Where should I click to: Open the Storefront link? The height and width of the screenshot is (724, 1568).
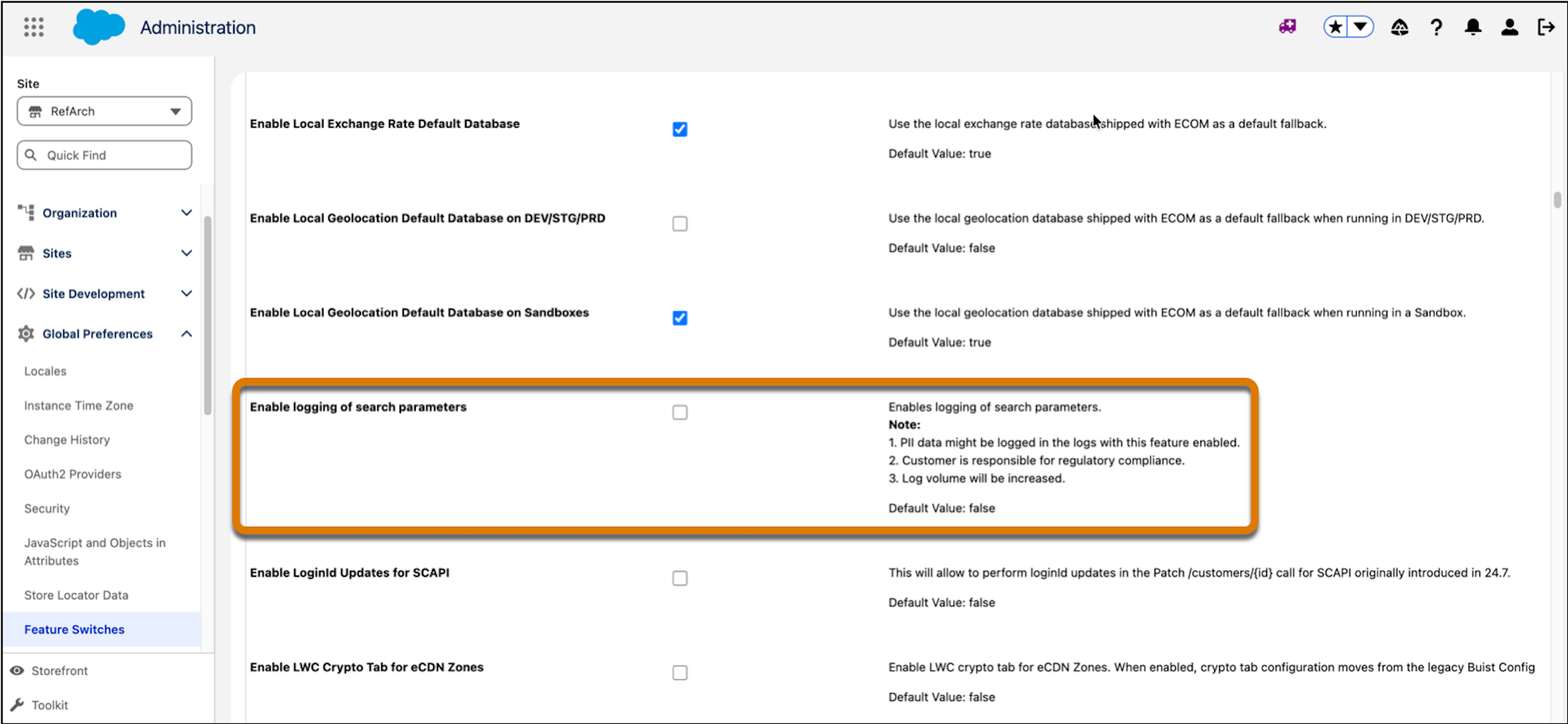pos(59,670)
